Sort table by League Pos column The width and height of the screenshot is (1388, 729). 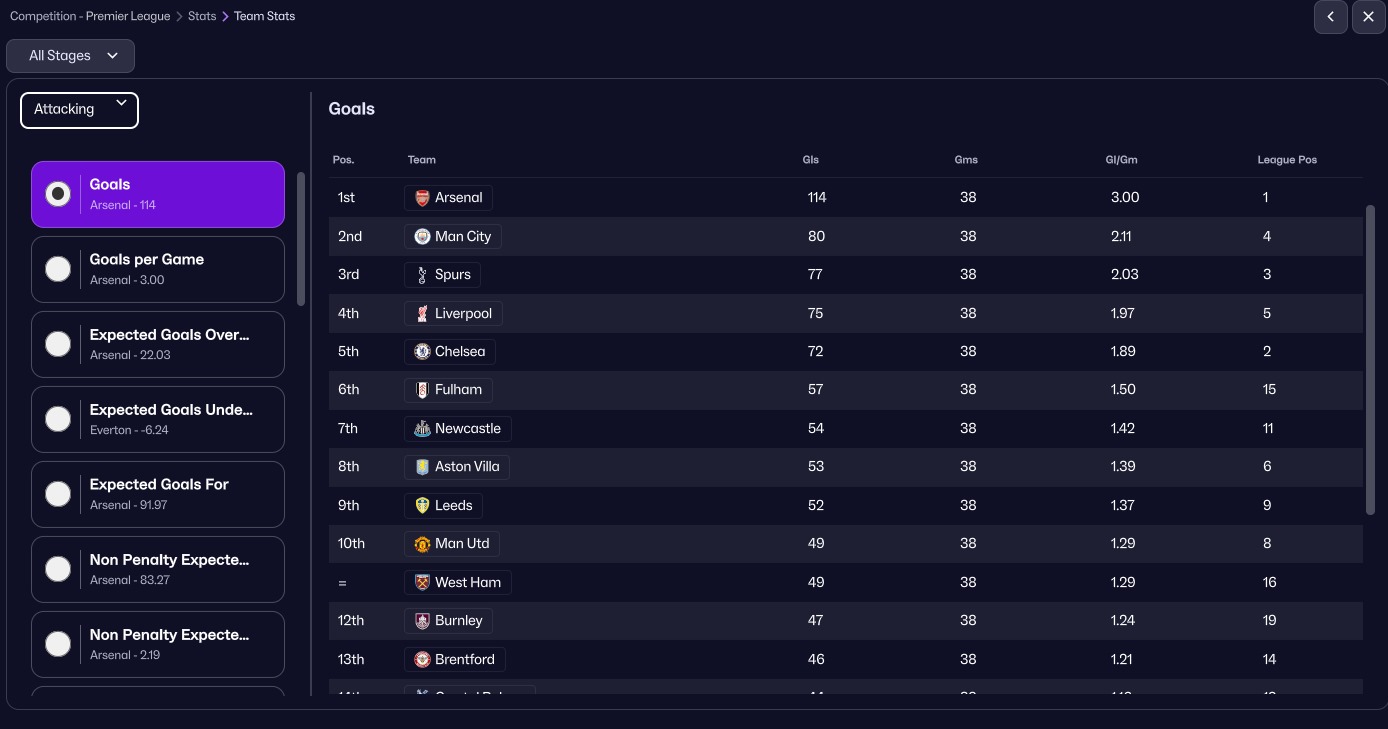tap(1286, 160)
